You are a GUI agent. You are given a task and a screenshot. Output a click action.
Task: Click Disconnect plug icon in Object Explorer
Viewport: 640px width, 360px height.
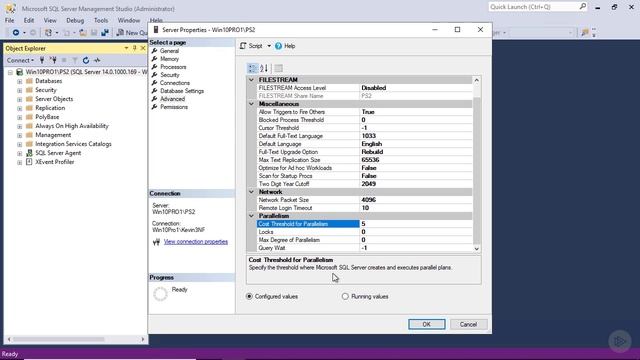coord(53,60)
